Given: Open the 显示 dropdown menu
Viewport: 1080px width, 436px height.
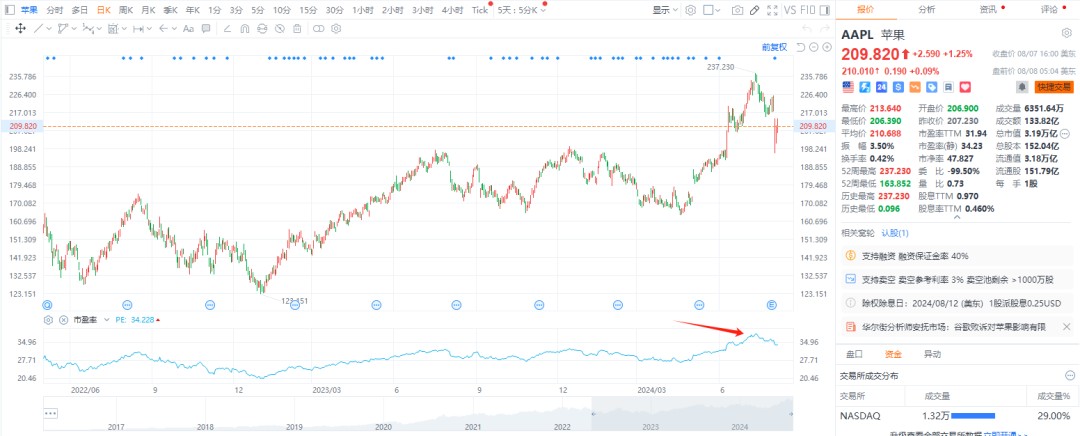Looking at the screenshot, I should [665, 9].
